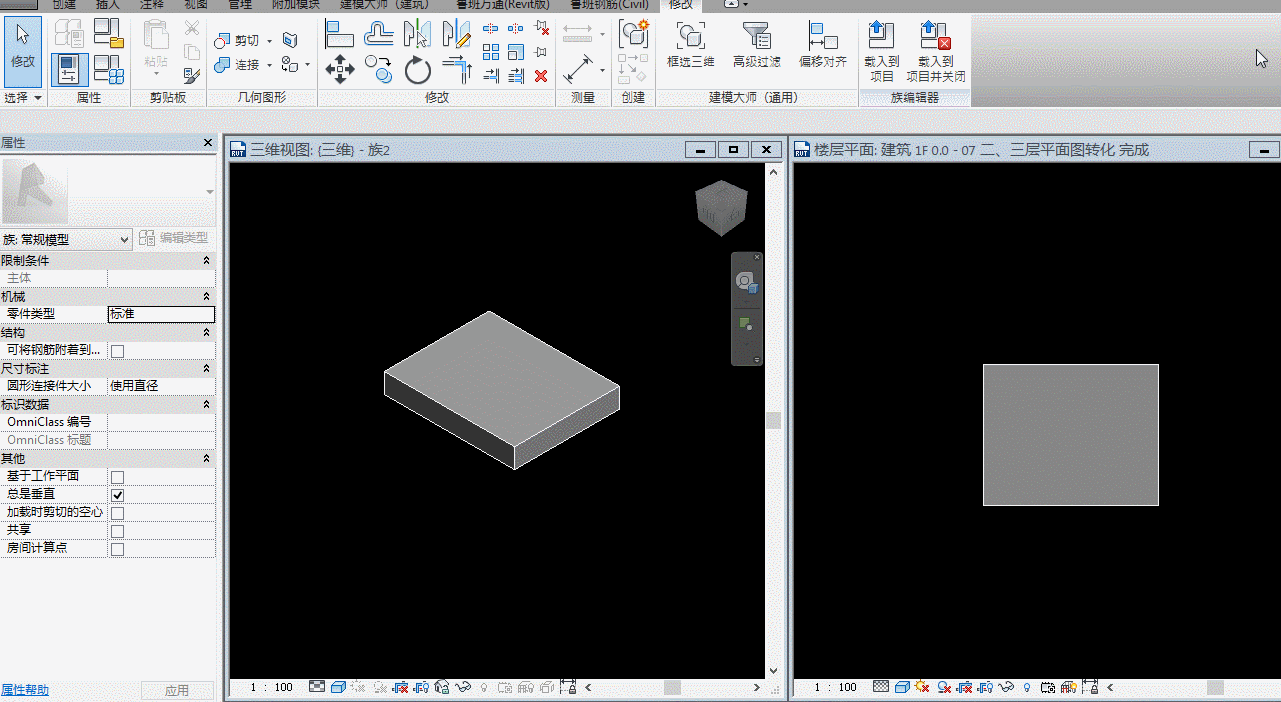
Task: Open the 族: 常规模型 type dropdown
Action: [66, 239]
